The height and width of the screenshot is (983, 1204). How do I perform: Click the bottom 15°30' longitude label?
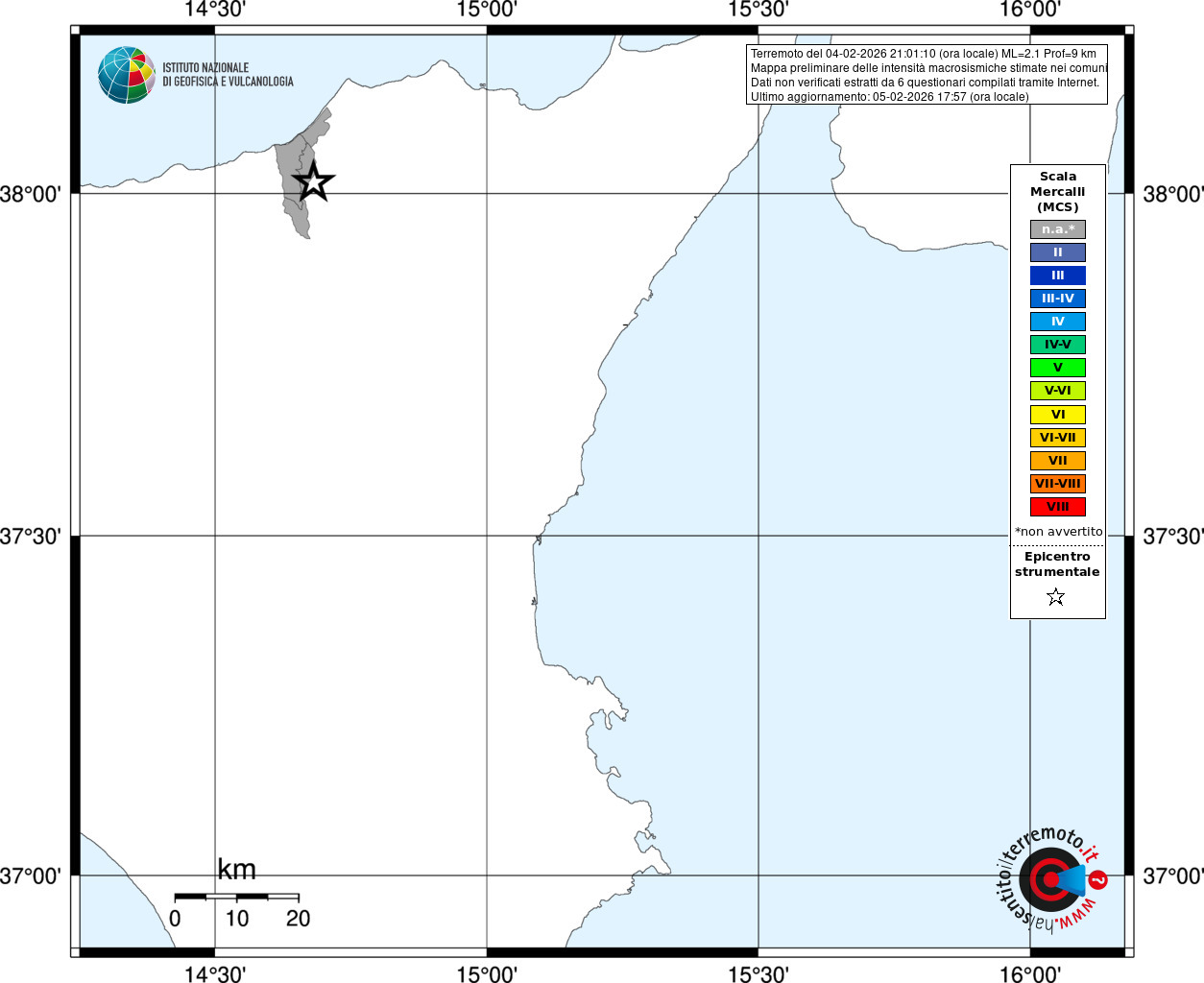(759, 974)
